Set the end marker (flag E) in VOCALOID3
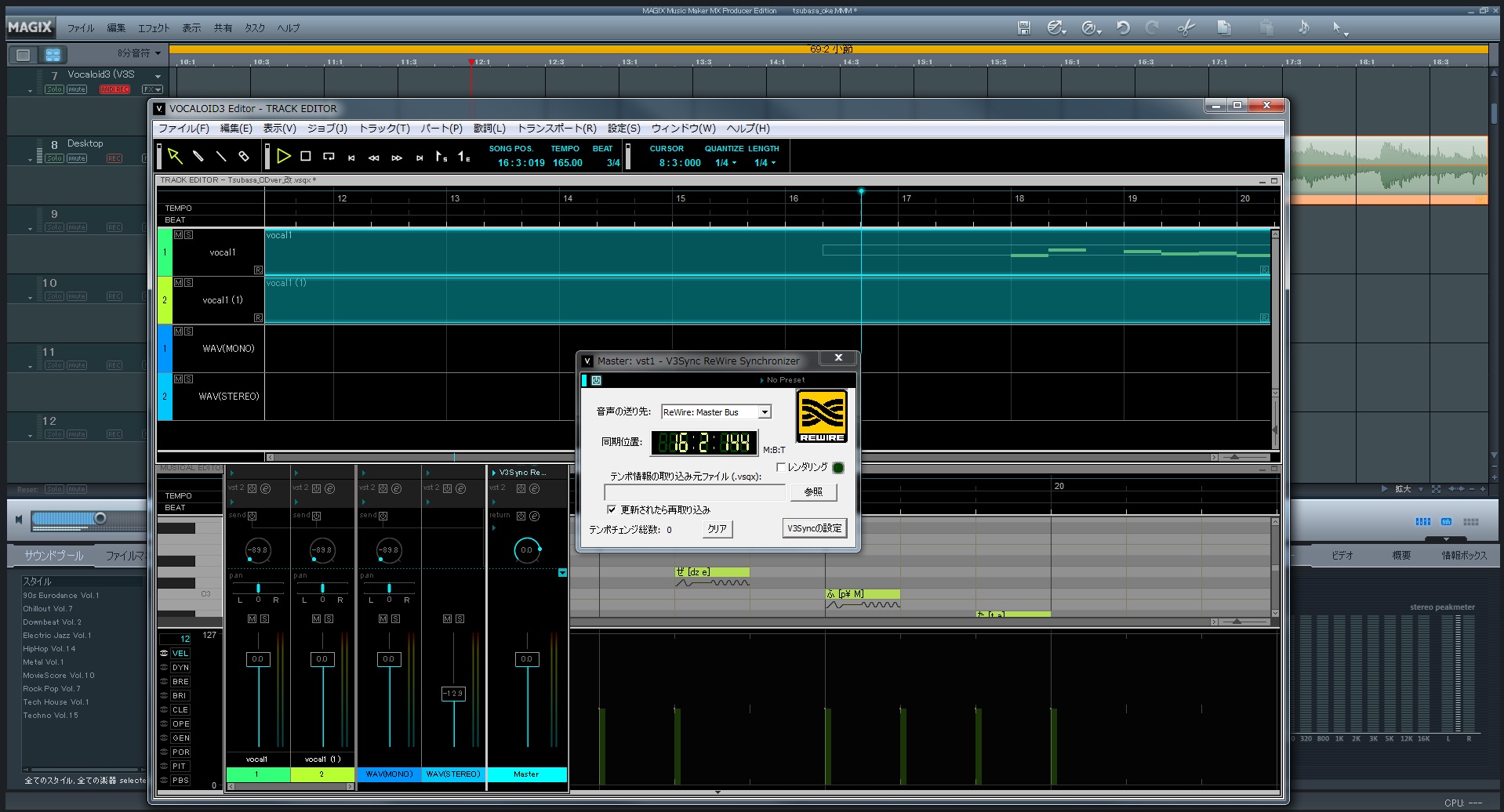Screen dimensions: 1504x812 point(464,157)
